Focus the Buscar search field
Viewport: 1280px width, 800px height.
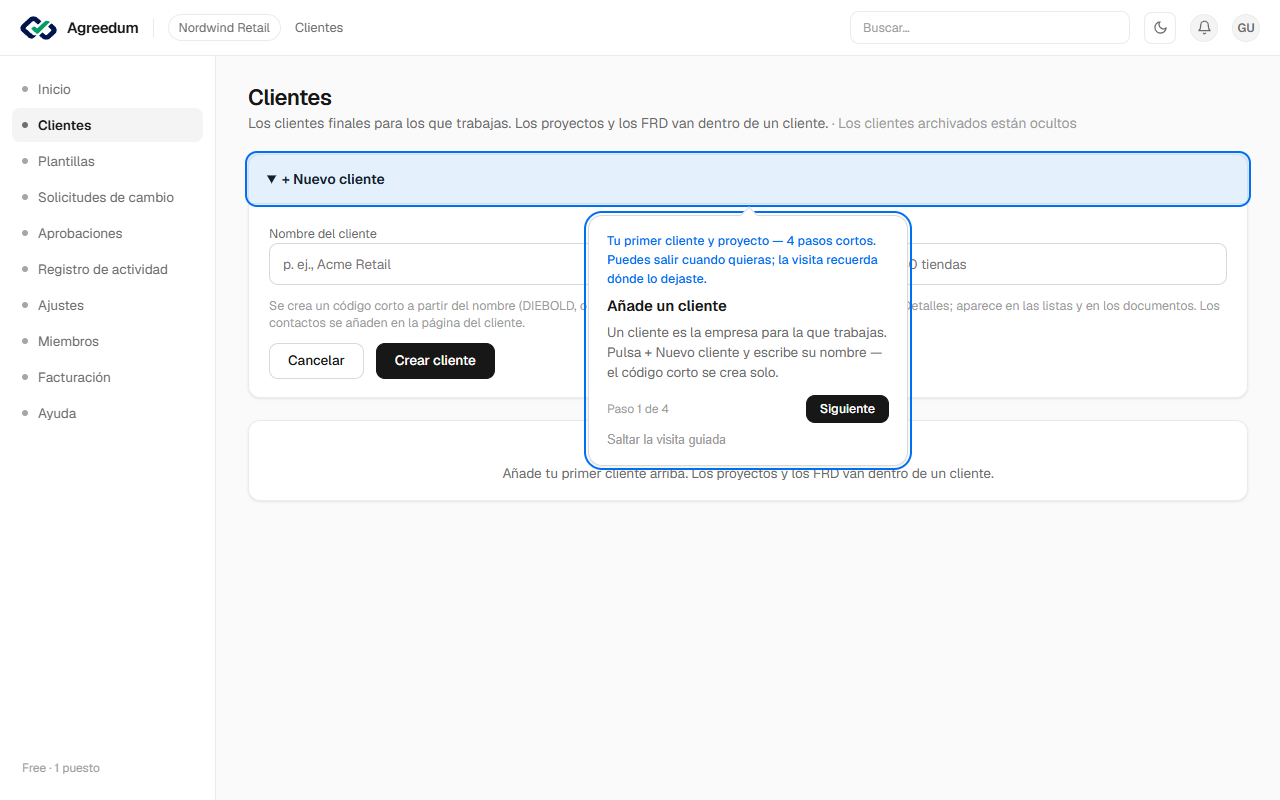coord(990,28)
